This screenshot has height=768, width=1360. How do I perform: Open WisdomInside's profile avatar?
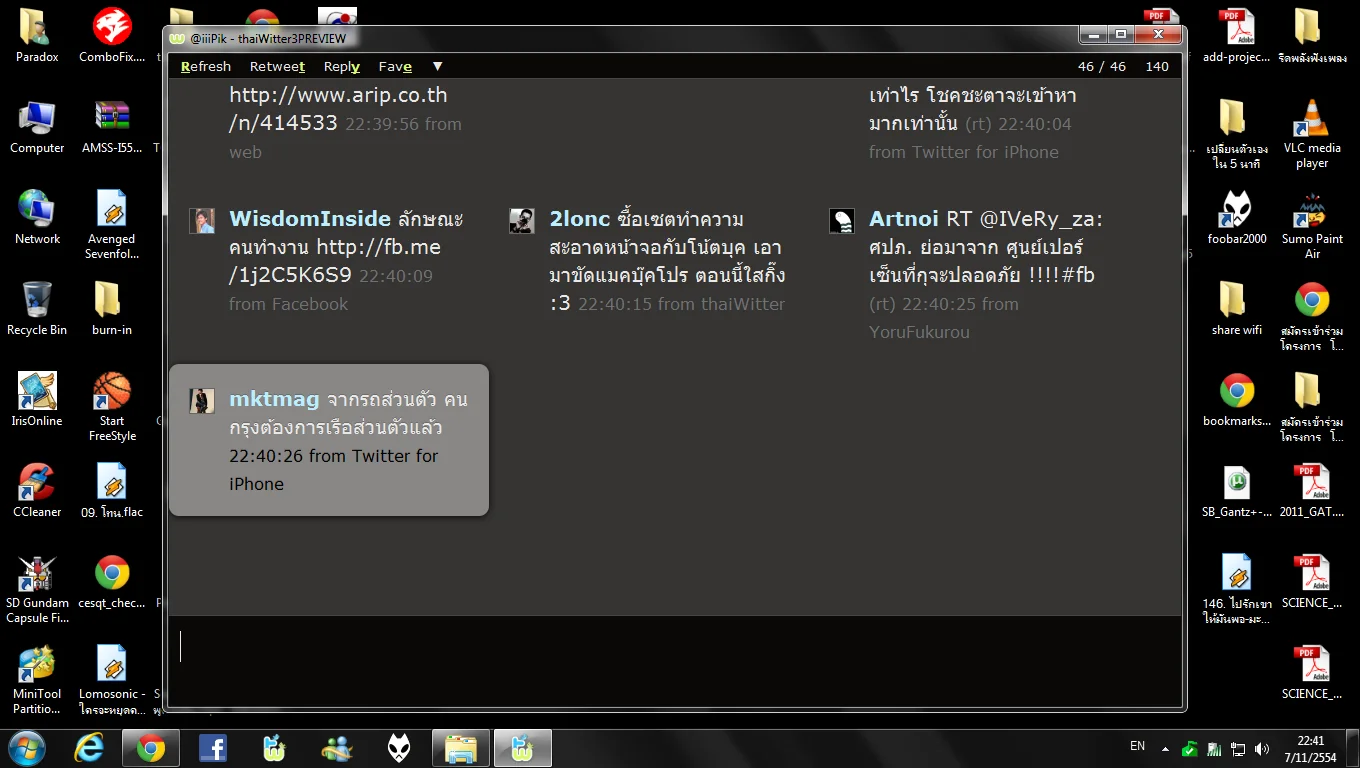pos(202,221)
